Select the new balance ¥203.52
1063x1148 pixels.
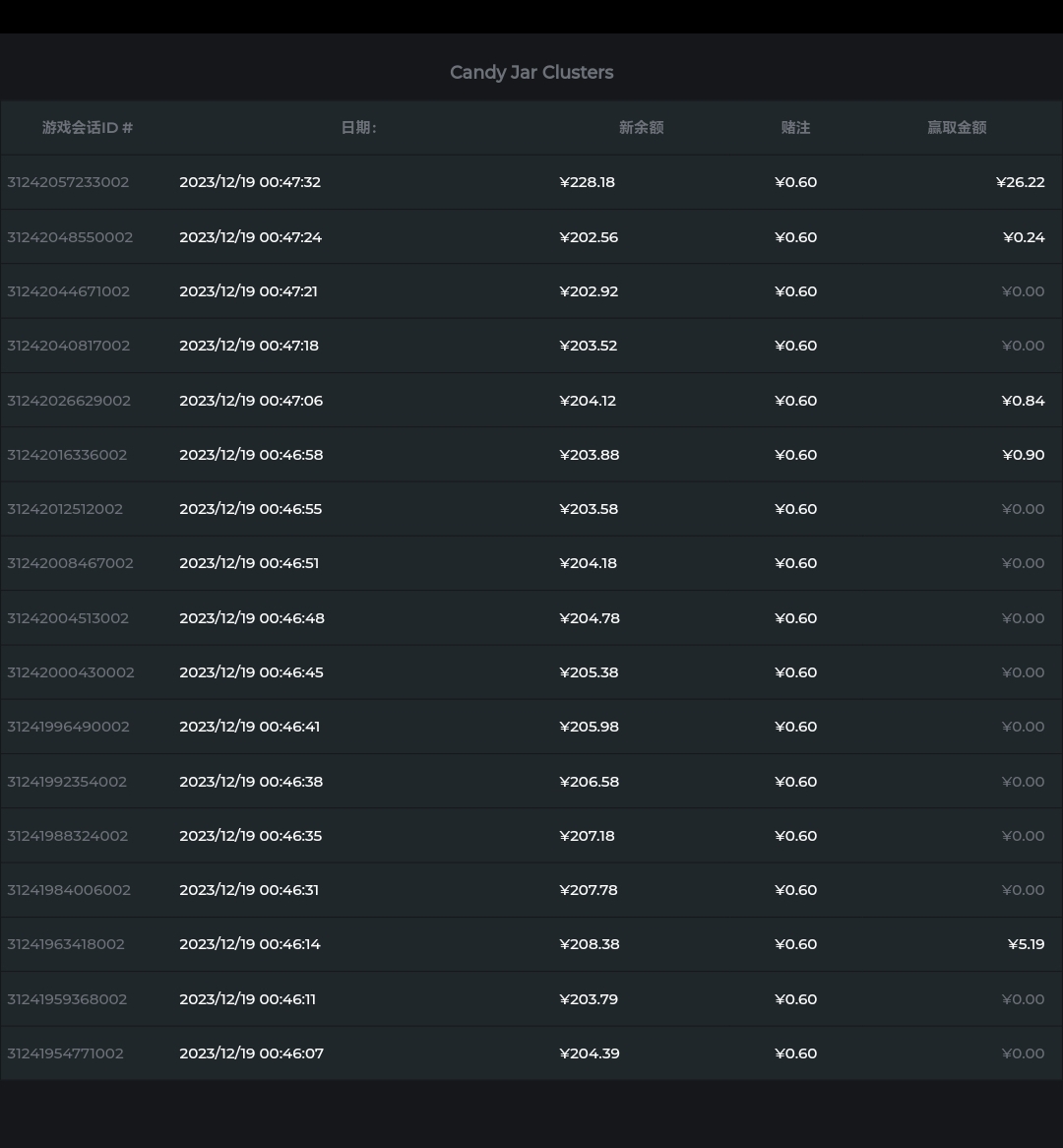589,346
